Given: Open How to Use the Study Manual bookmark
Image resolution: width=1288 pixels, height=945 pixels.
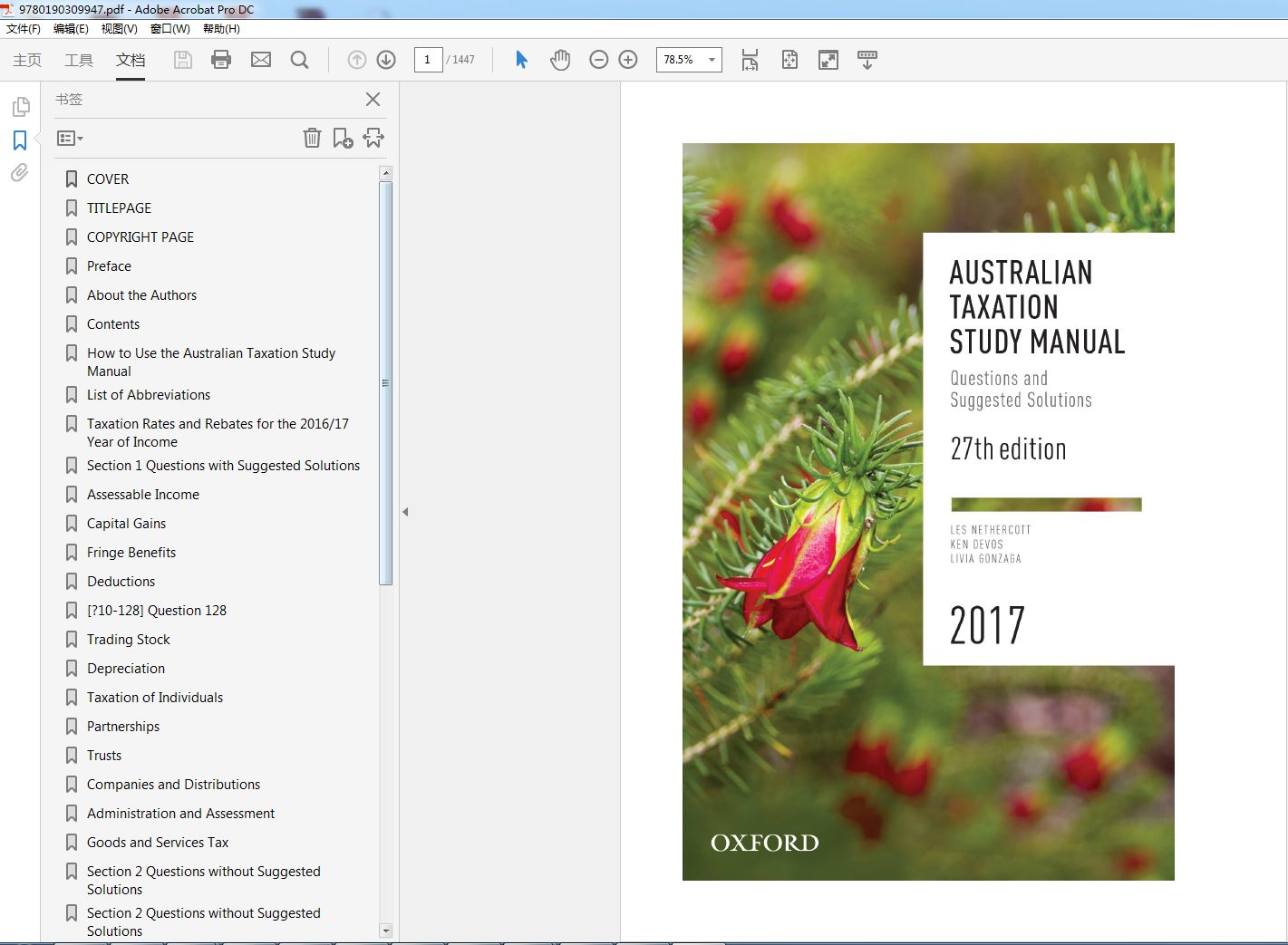Looking at the screenshot, I should [211, 362].
